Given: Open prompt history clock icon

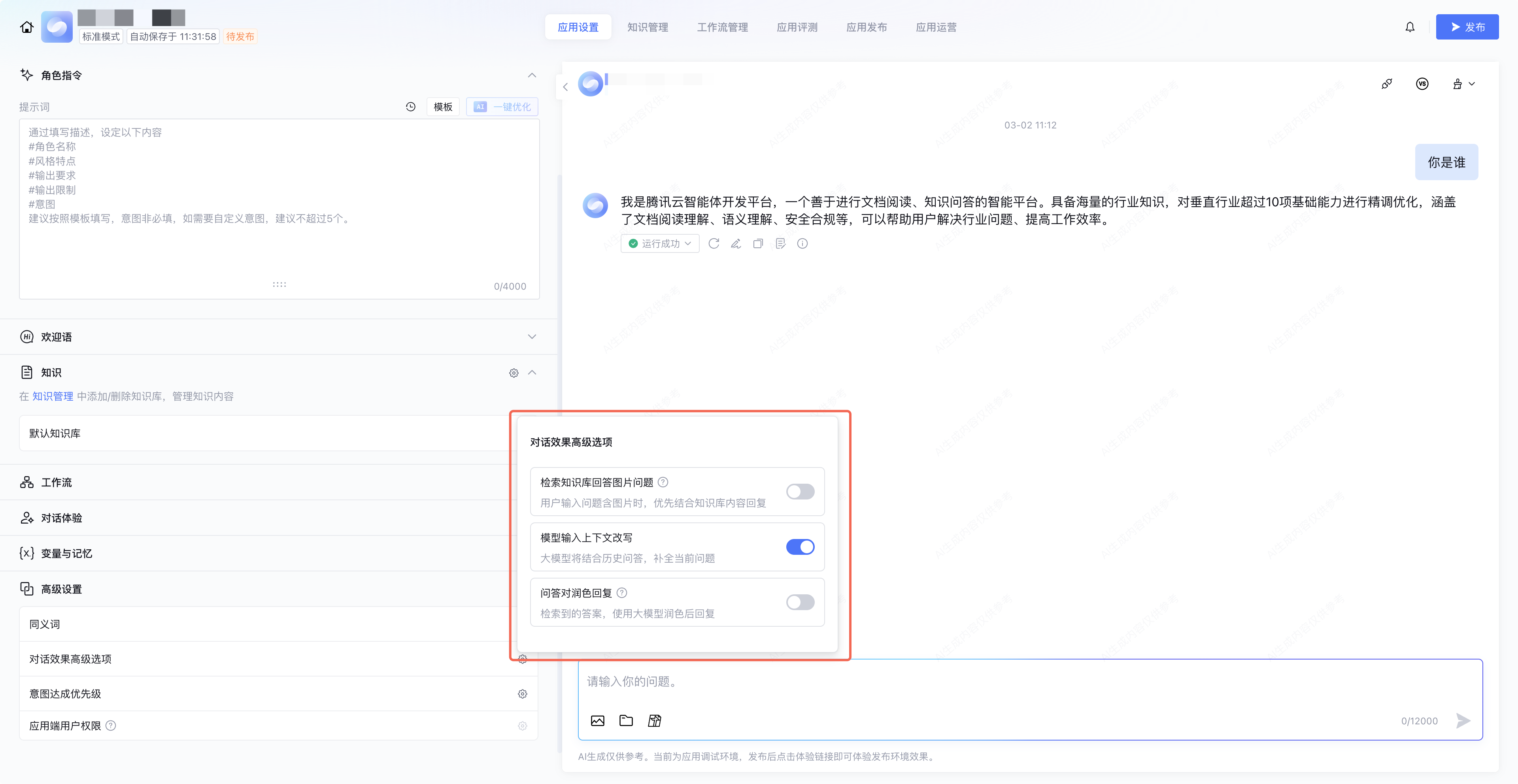Looking at the screenshot, I should tap(411, 107).
